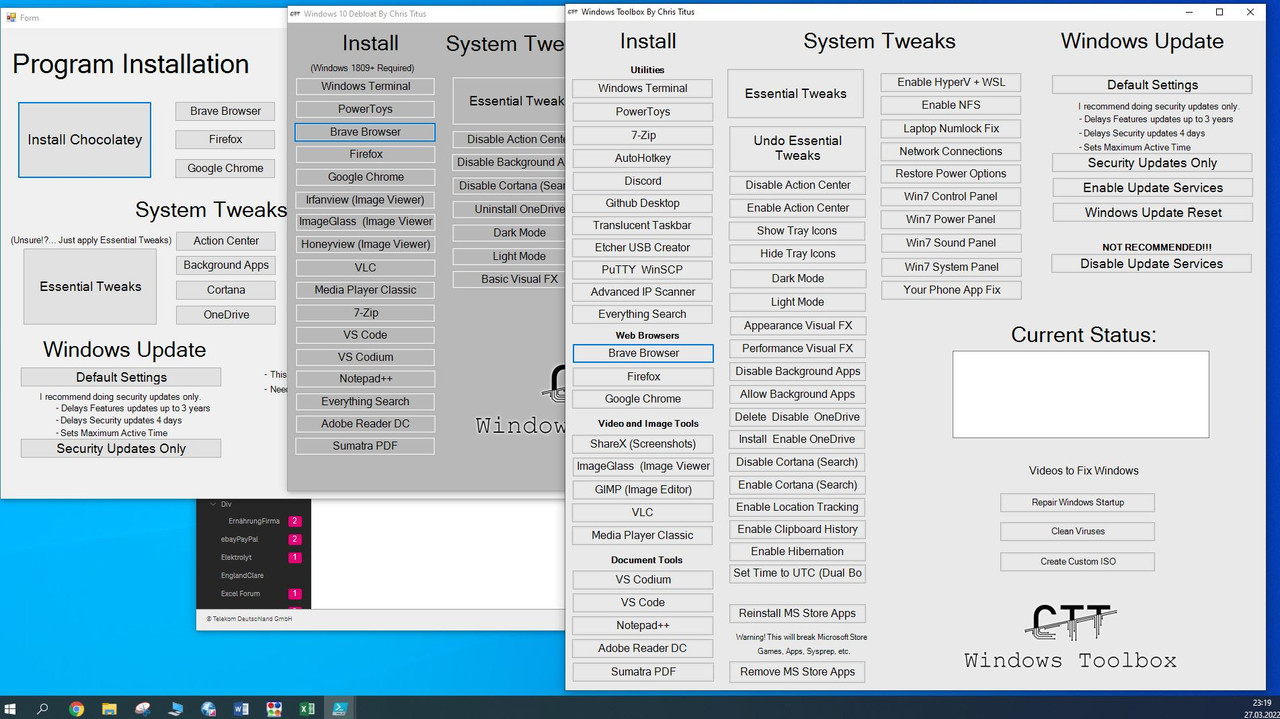Viewport: 1280px width, 719px height.
Task: Click Undo Essential Tweaks in the Toolbox
Action: pyautogui.click(x=797, y=148)
